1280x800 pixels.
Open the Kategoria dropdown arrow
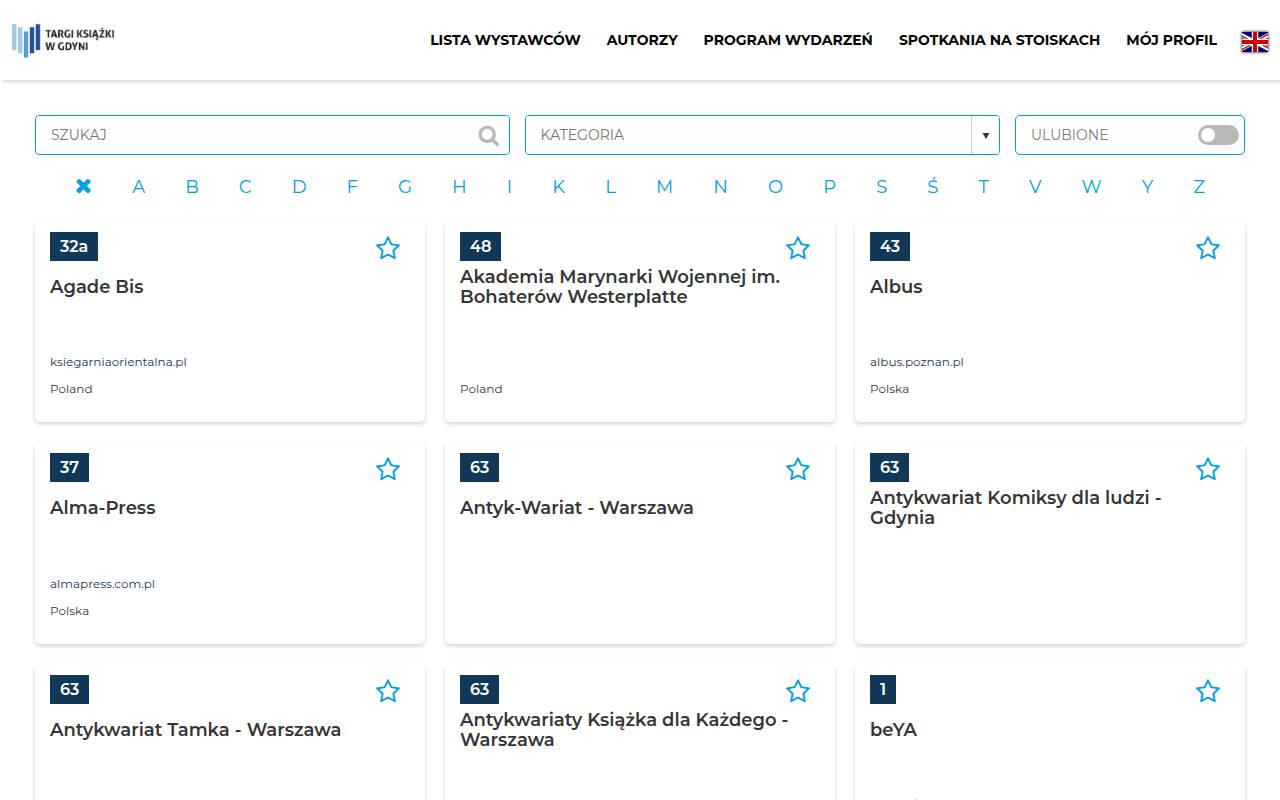pos(985,135)
